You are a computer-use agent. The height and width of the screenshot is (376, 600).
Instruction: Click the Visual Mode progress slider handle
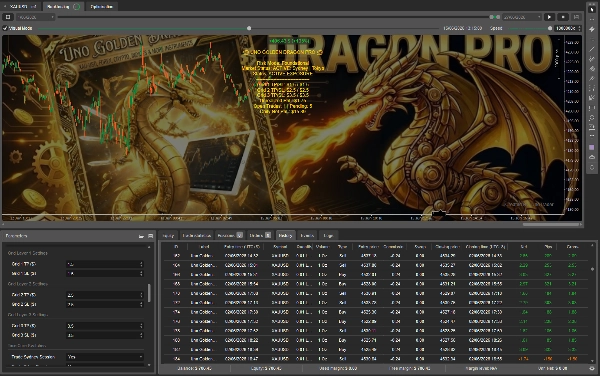pyautogui.click(x=249, y=28)
